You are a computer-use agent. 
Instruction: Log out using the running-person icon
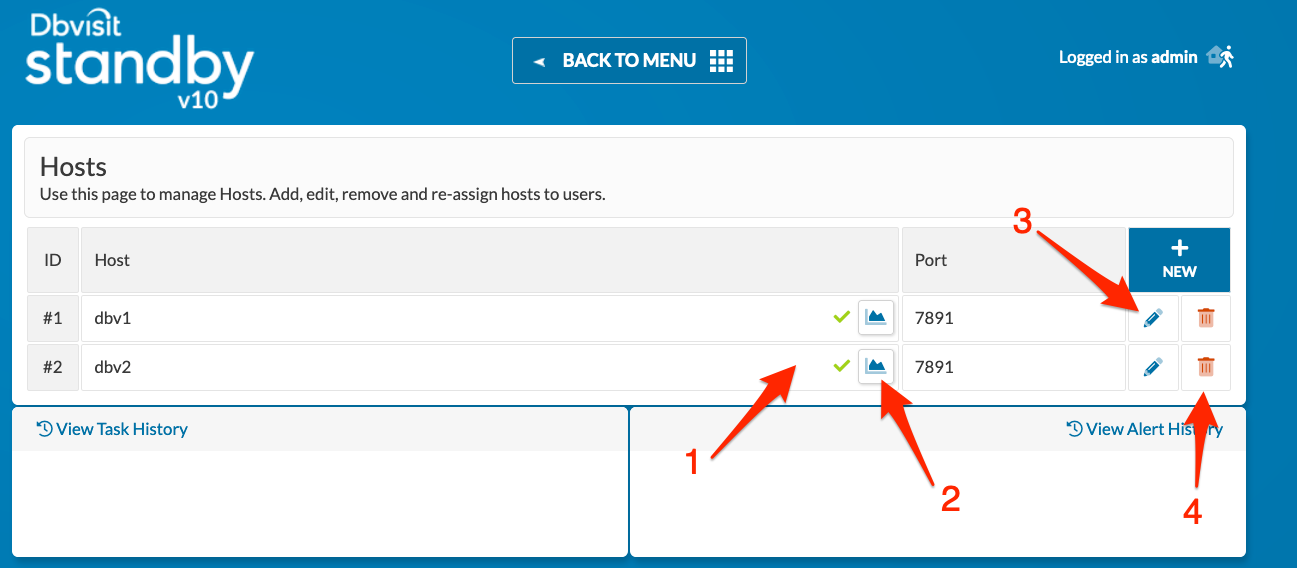[1221, 57]
